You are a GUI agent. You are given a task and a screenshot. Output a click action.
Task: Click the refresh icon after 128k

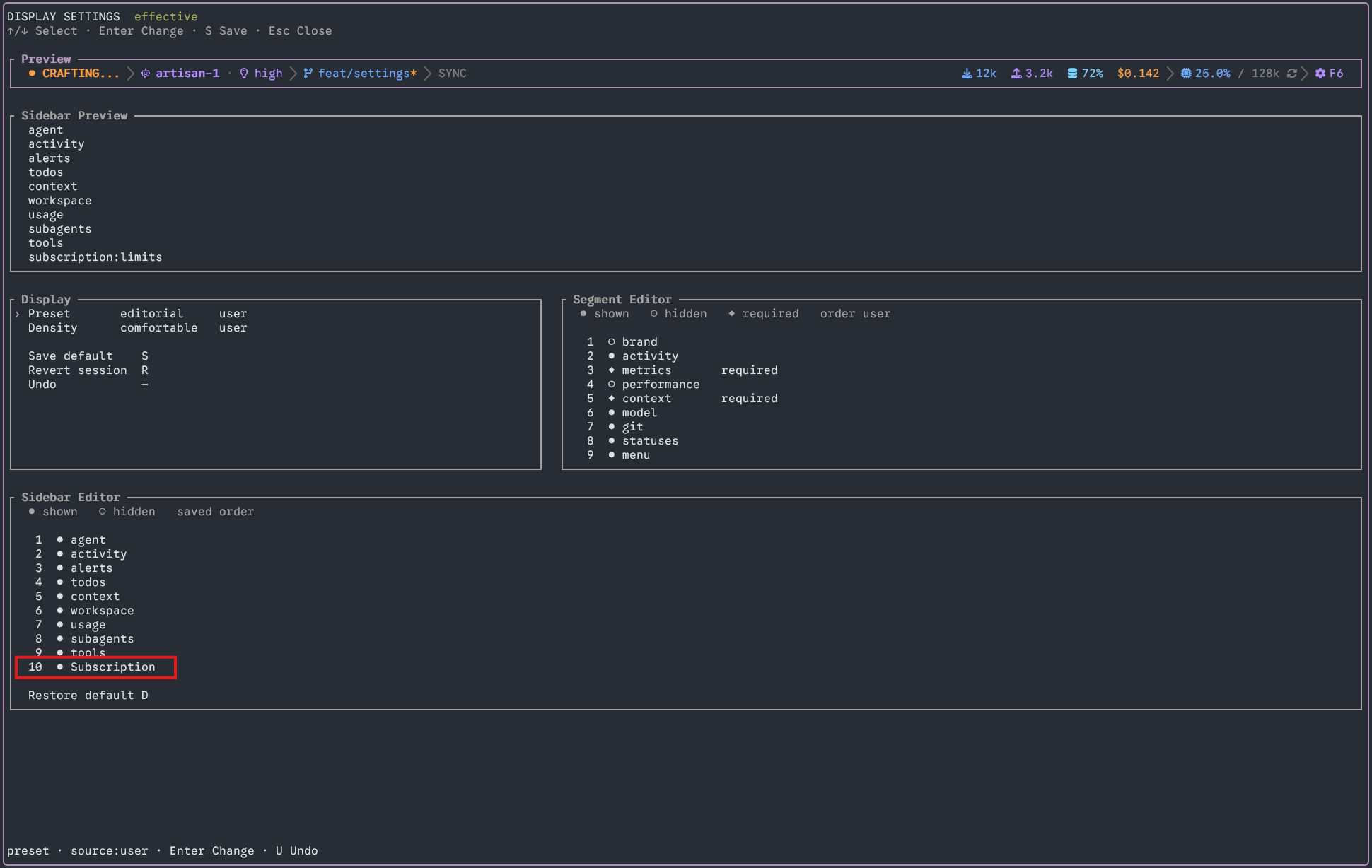pyautogui.click(x=1291, y=74)
